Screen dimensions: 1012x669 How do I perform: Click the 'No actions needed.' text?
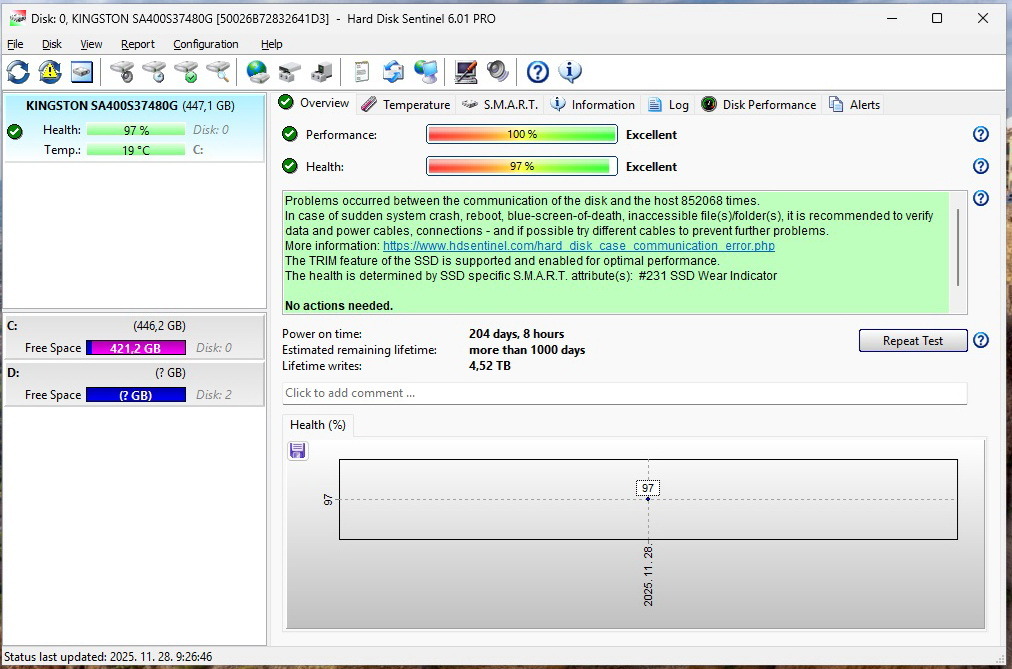point(339,306)
